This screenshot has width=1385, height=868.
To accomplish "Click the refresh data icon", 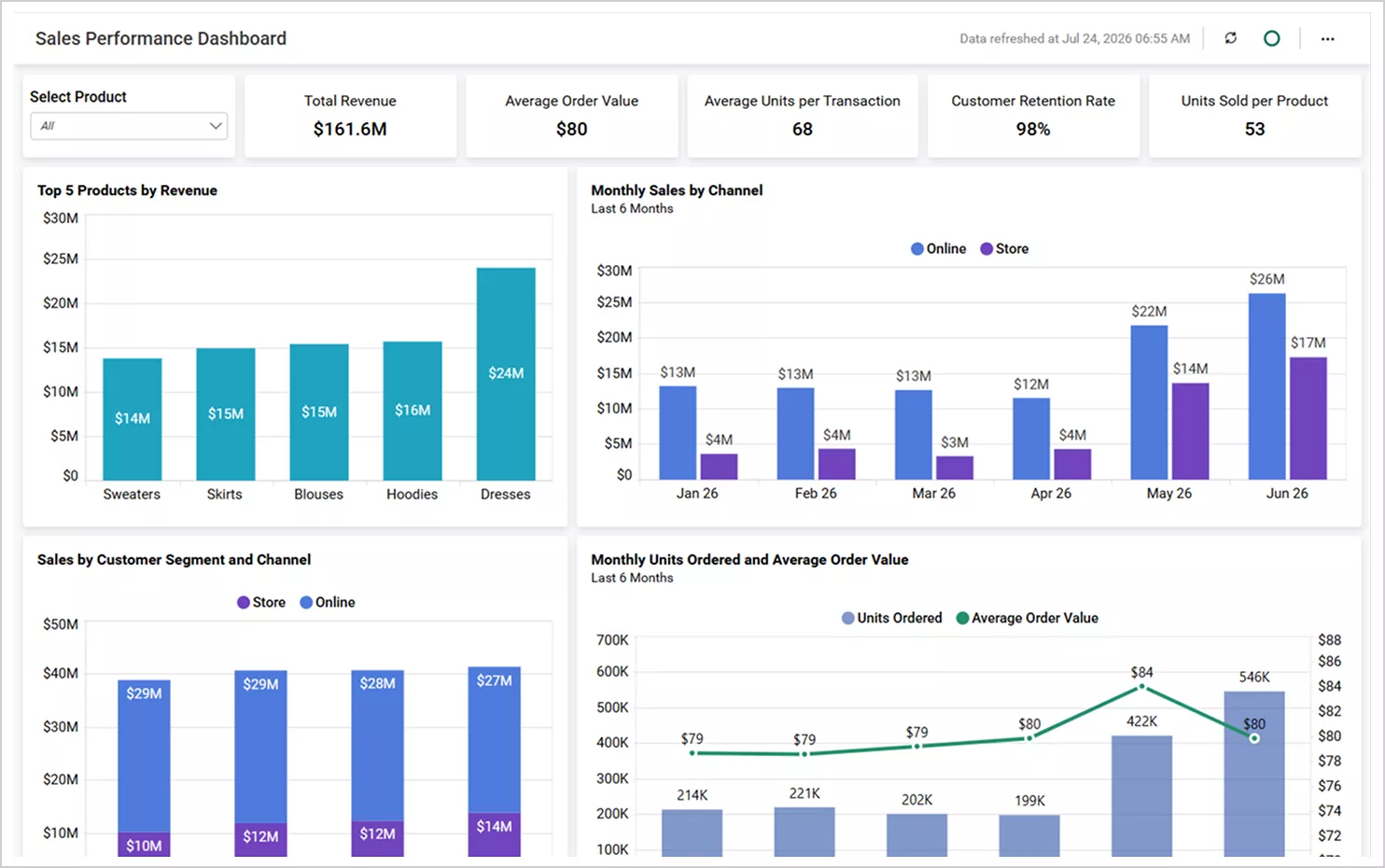I will pyautogui.click(x=1231, y=38).
